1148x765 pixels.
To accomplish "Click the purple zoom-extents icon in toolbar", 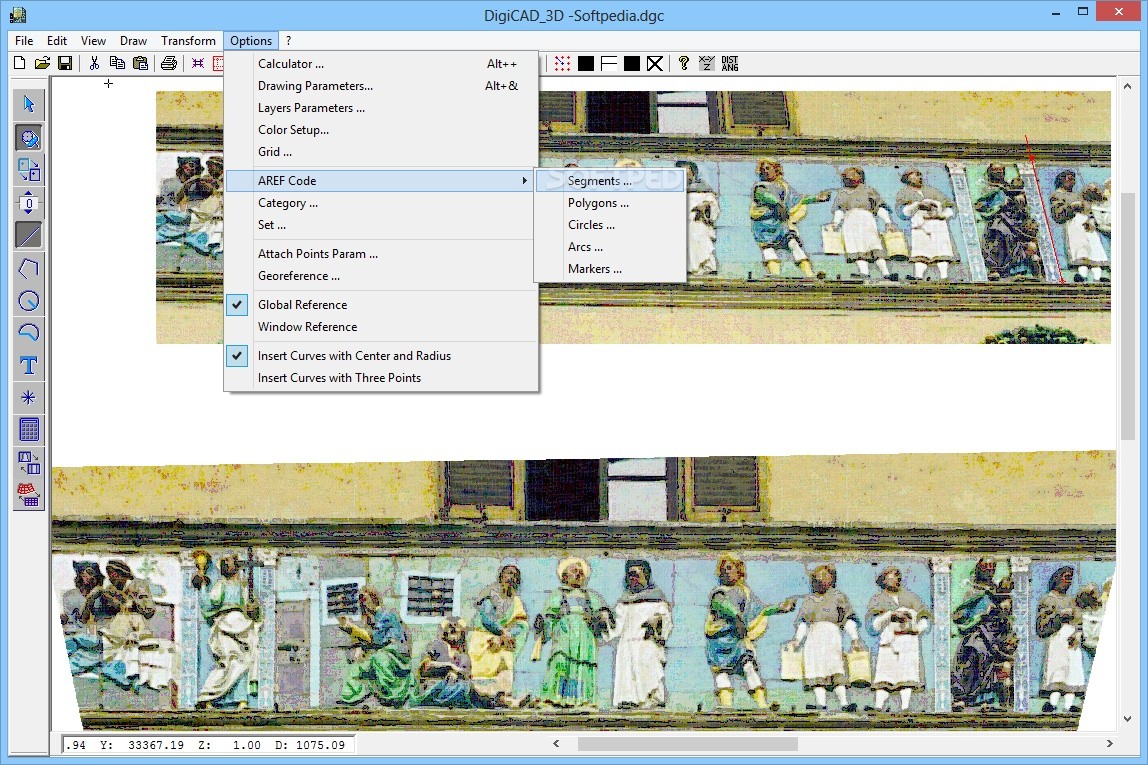I will [198, 64].
